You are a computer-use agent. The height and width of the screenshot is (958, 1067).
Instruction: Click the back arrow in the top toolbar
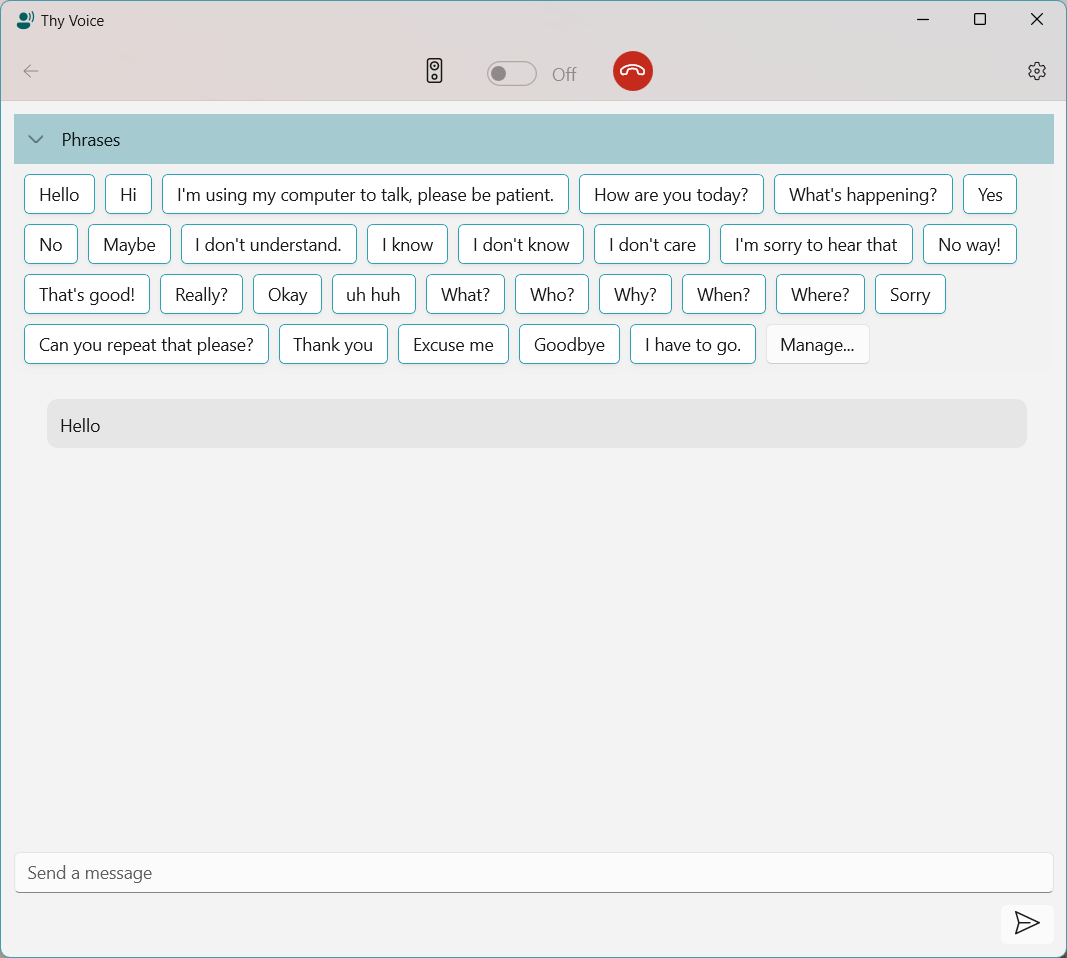pos(31,71)
